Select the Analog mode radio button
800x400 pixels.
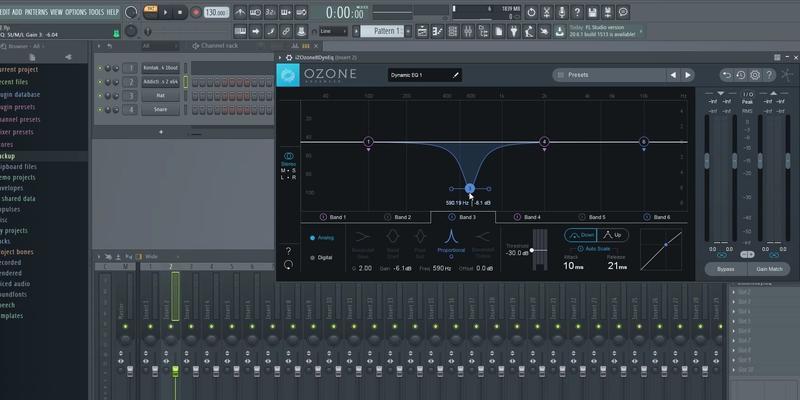(312, 238)
